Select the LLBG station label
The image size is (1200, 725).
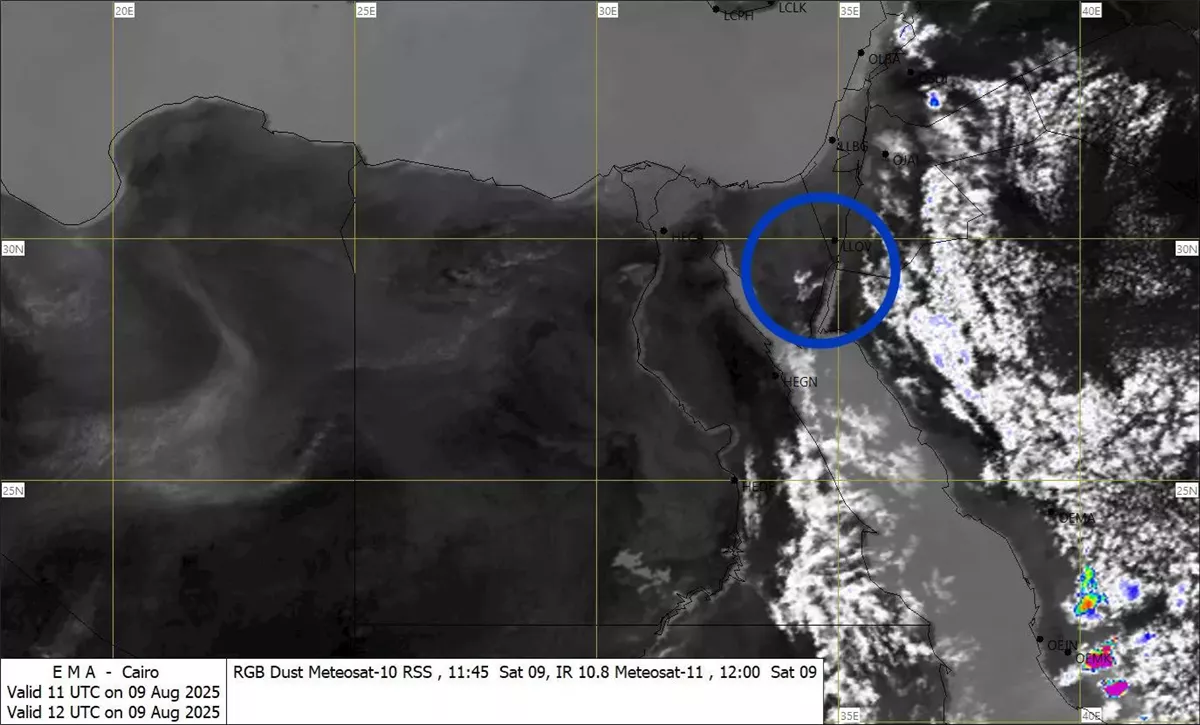click(x=852, y=146)
